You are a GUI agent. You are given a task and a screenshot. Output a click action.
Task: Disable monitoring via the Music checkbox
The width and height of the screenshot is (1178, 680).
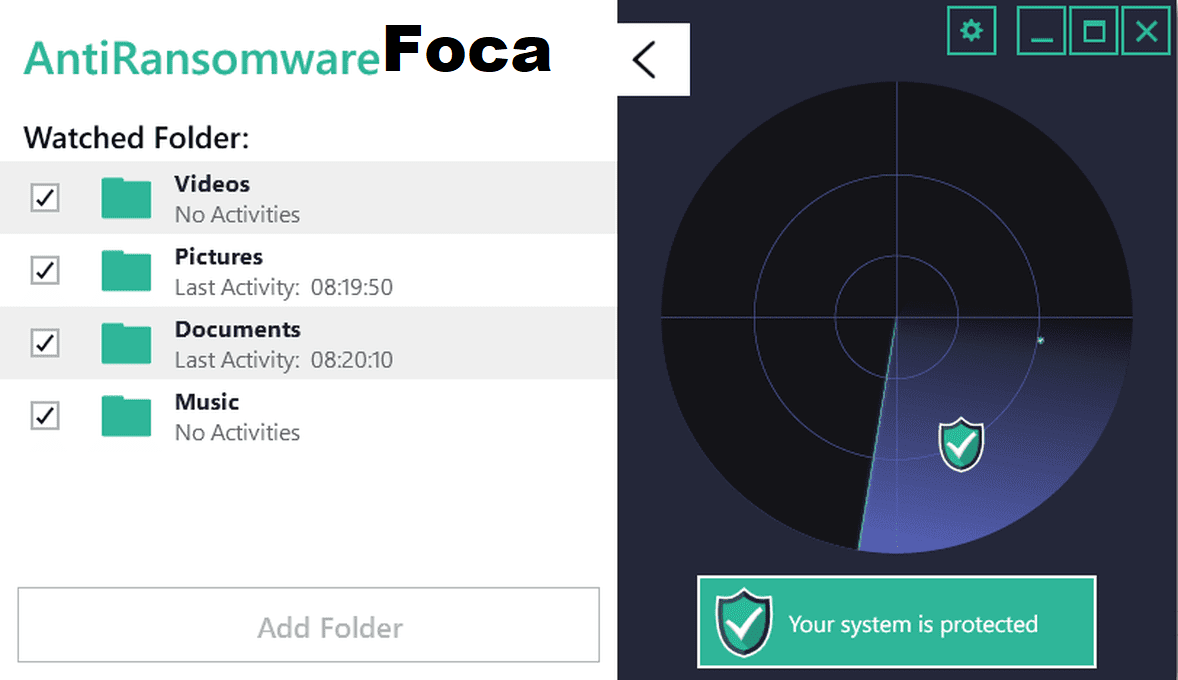coord(45,416)
